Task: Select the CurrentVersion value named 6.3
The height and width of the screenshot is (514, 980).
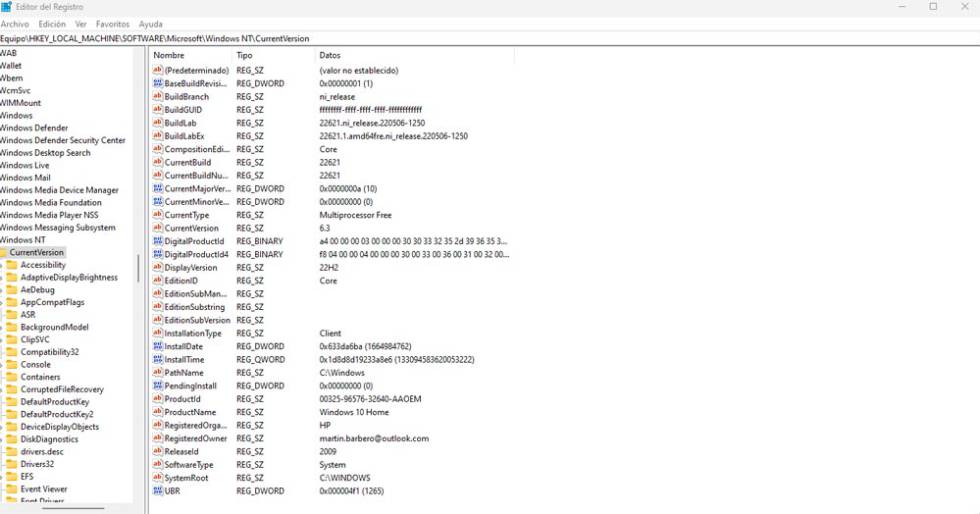Action: (191, 228)
